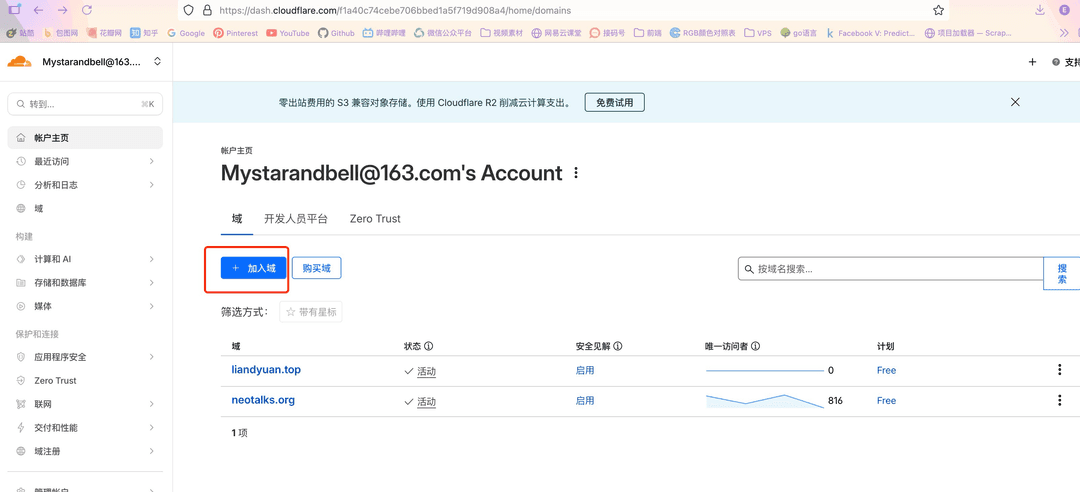Click the Cloudflare logo
The height and width of the screenshot is (492, 1080).
click(x=19, y=61)
